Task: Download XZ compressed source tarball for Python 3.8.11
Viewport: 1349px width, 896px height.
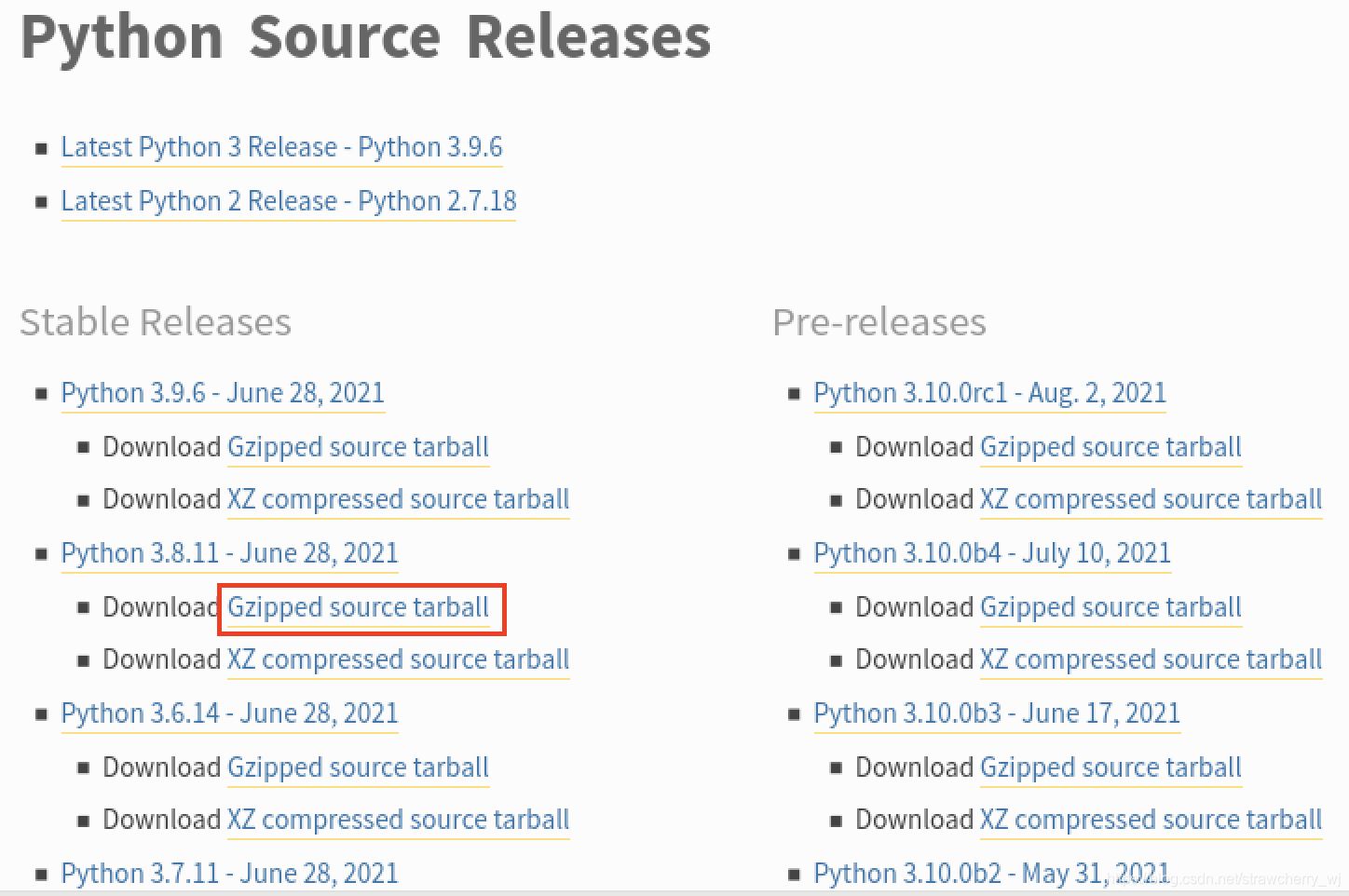Action: tap(399, 659)
